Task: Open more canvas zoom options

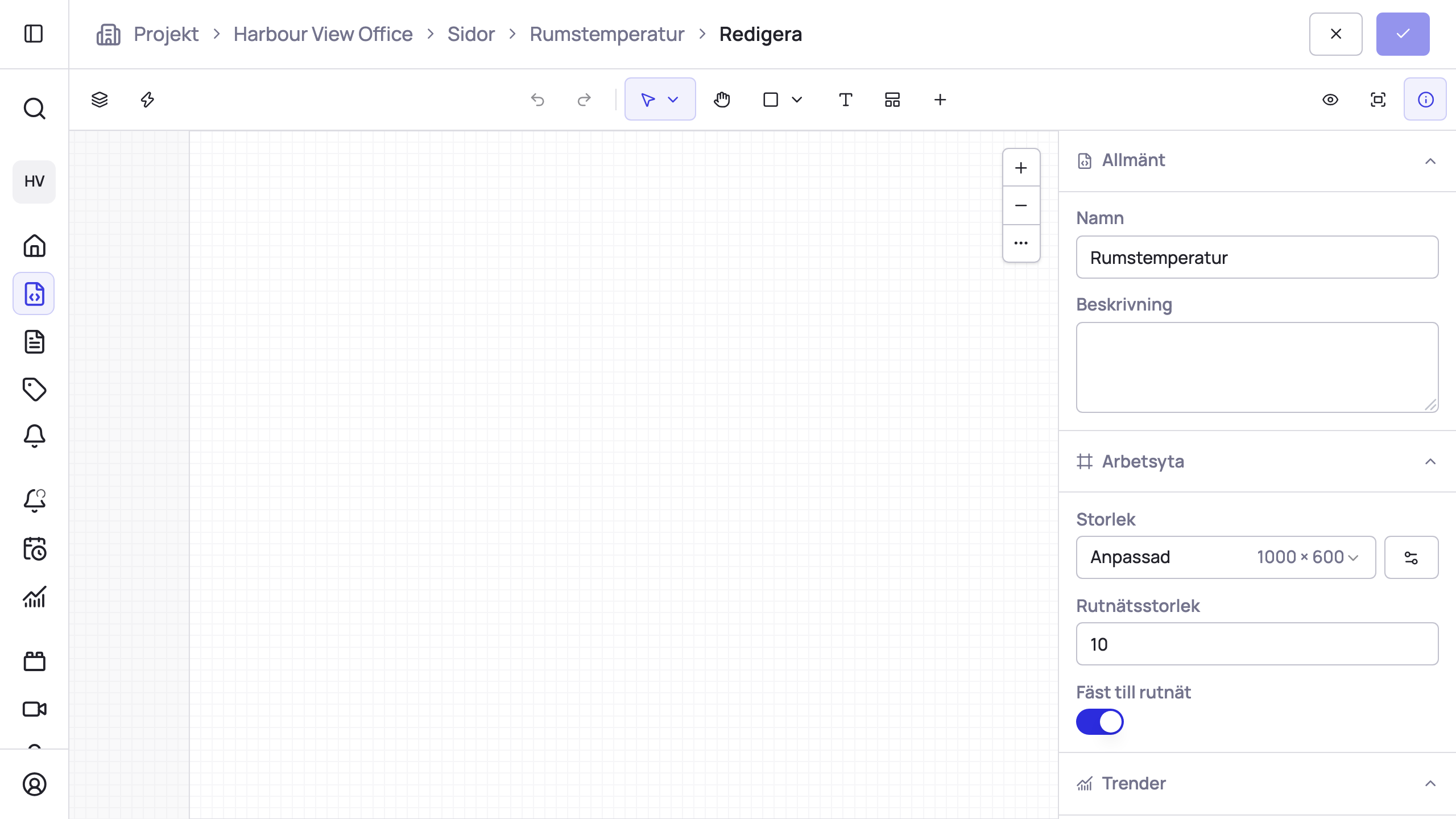Action: 1021,243
